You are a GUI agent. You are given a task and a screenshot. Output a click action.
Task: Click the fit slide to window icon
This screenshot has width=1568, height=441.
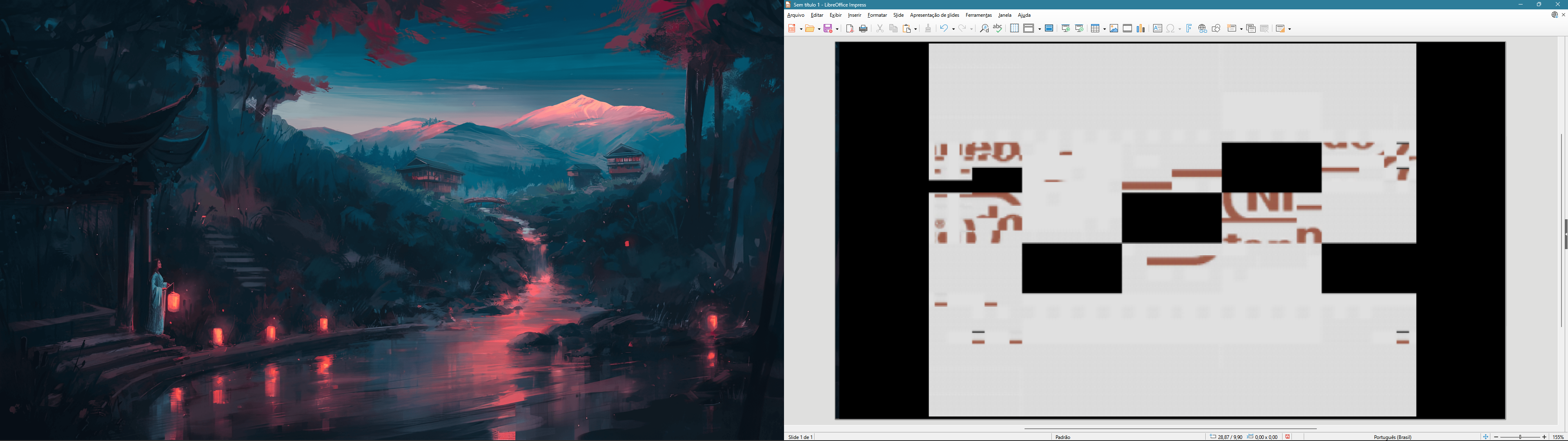1485,437
